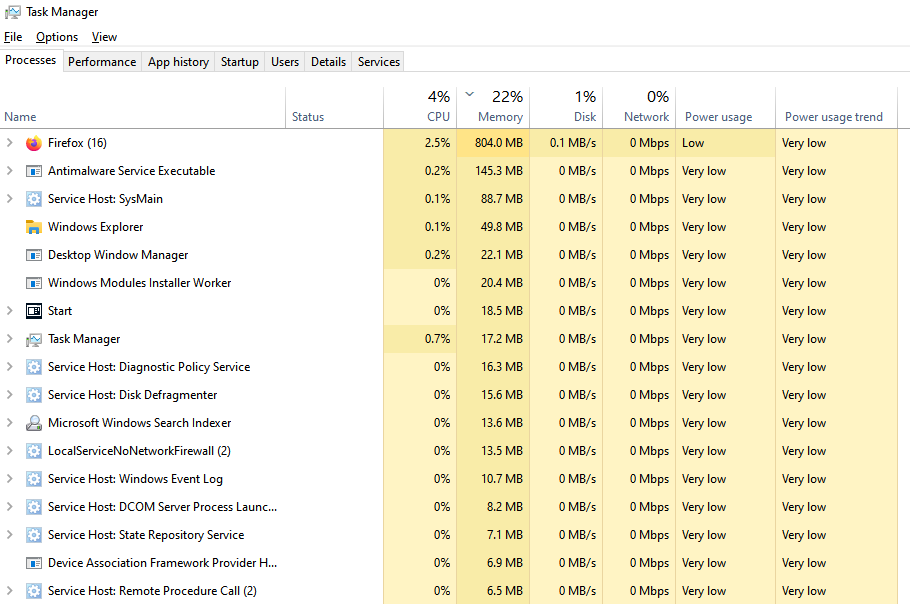The width and height of the screenshot is (910, 604).
Task: Switch to the App history tab
Action: point(178,62)
